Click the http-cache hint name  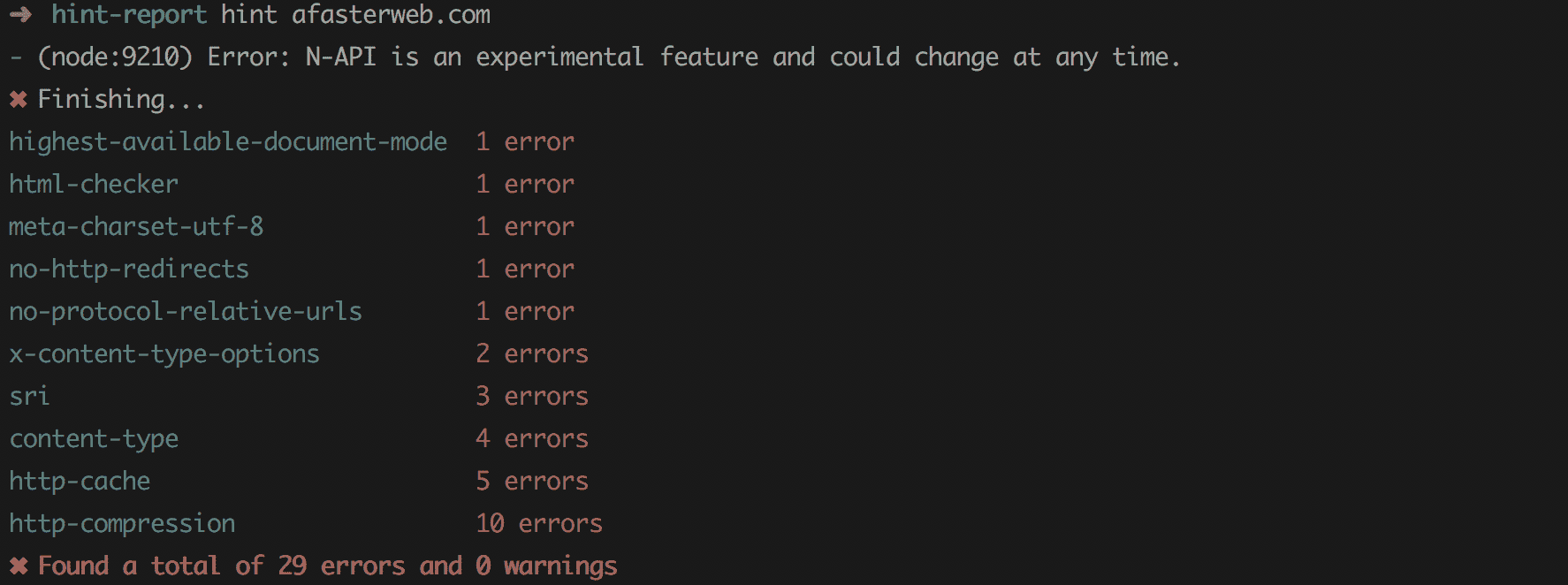tap(80, 481)
